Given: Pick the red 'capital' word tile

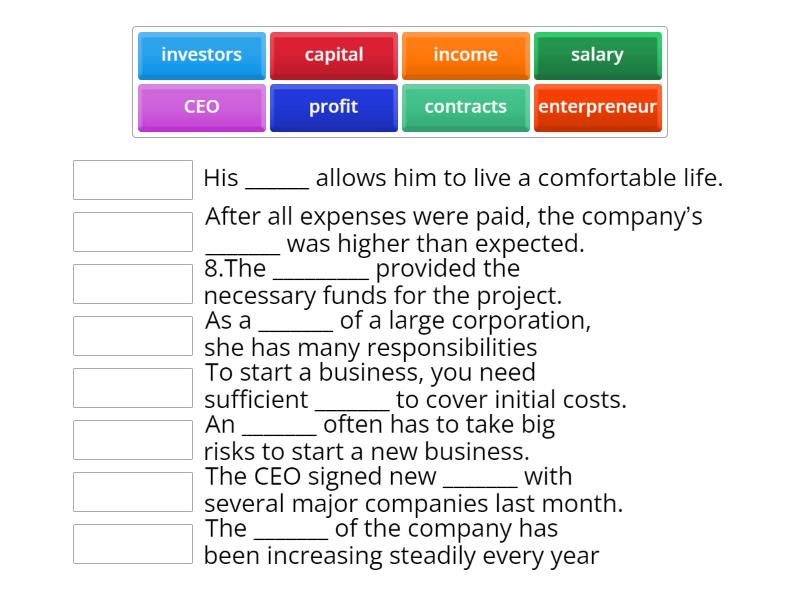Looking at the screenshot, I should pos(334,55).
